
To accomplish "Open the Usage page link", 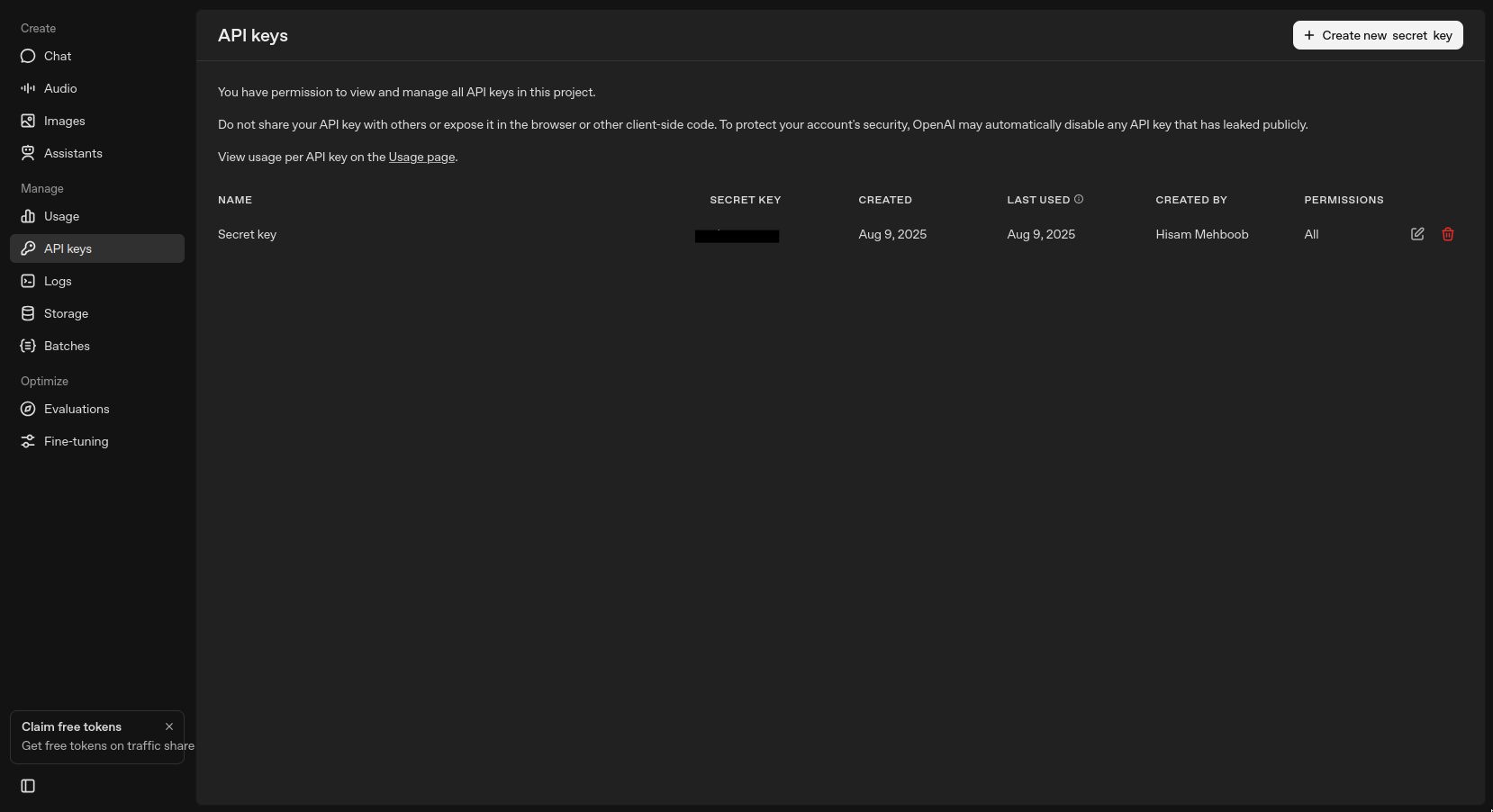I will click(421, 157).
